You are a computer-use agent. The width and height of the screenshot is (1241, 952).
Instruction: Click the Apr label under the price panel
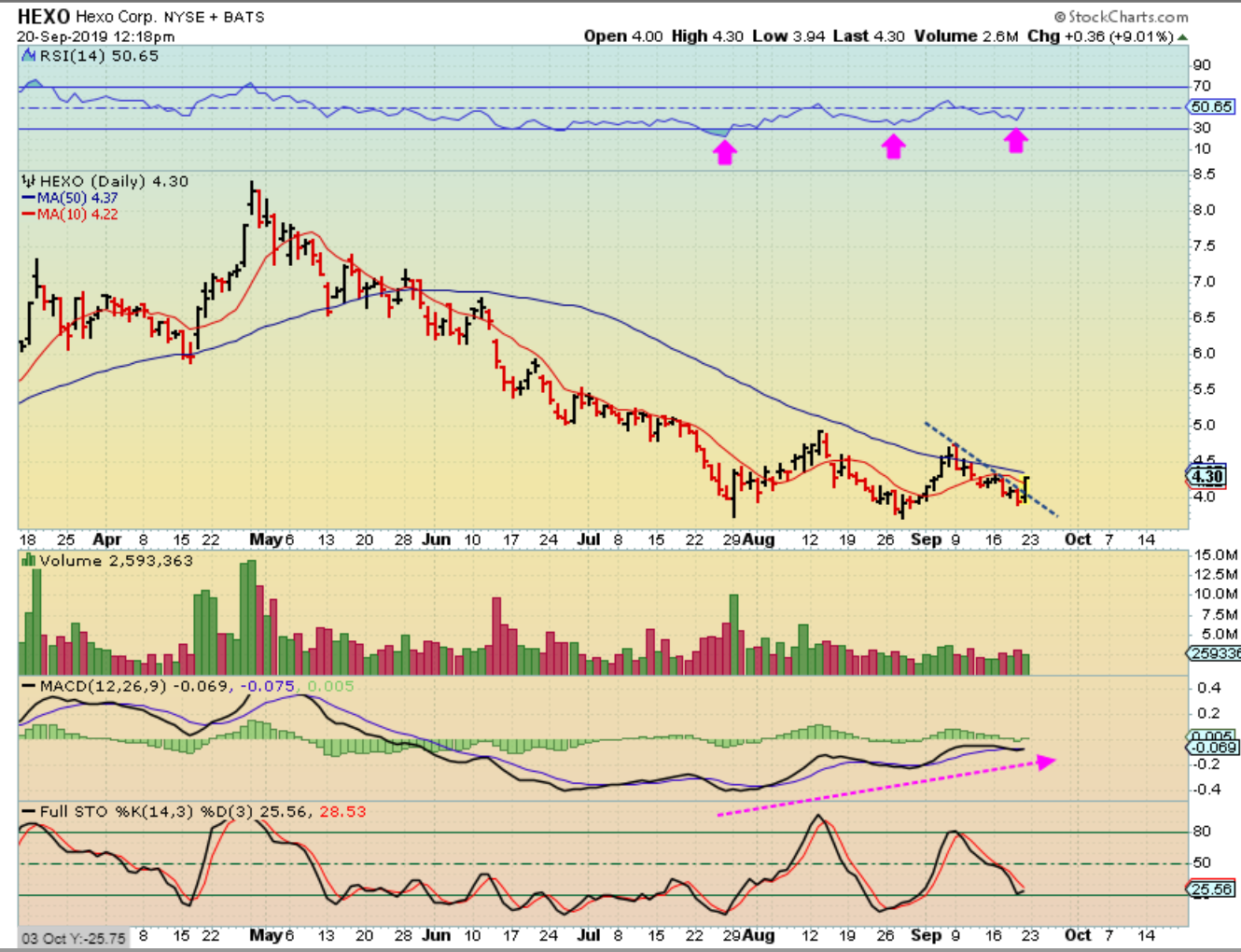pos(106,539)
